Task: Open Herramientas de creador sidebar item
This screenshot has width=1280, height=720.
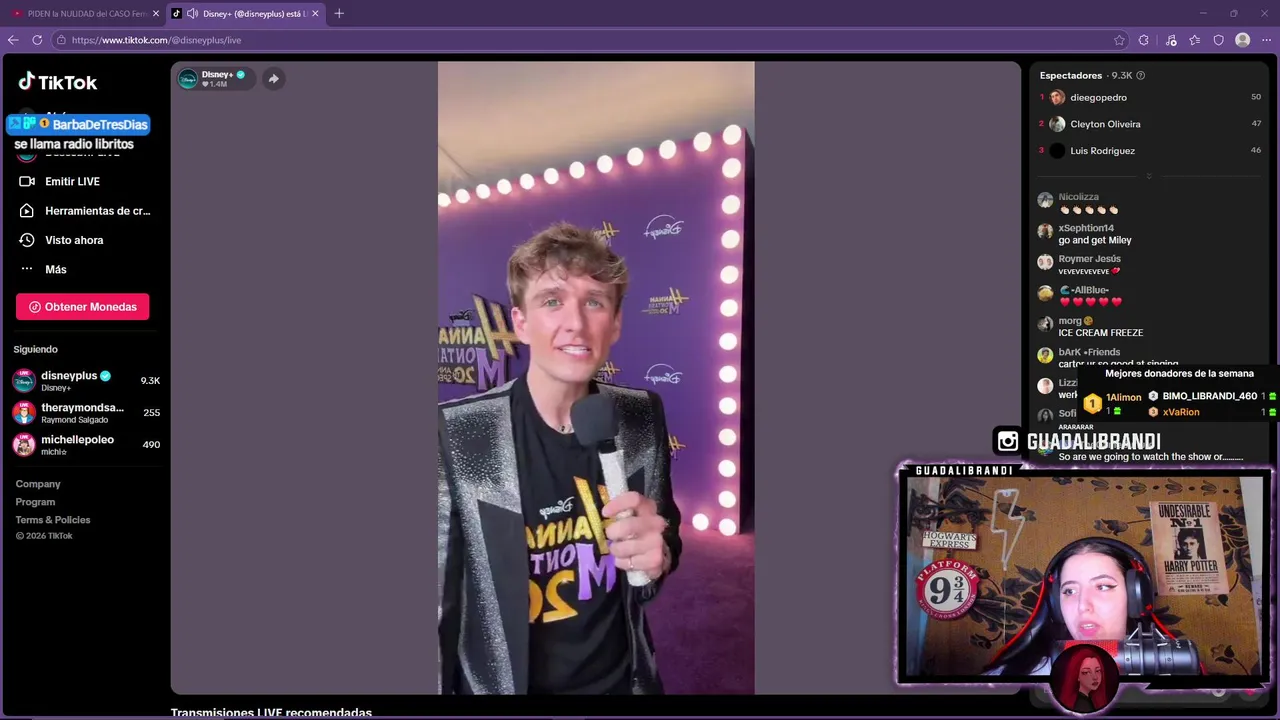Action: 85,211
